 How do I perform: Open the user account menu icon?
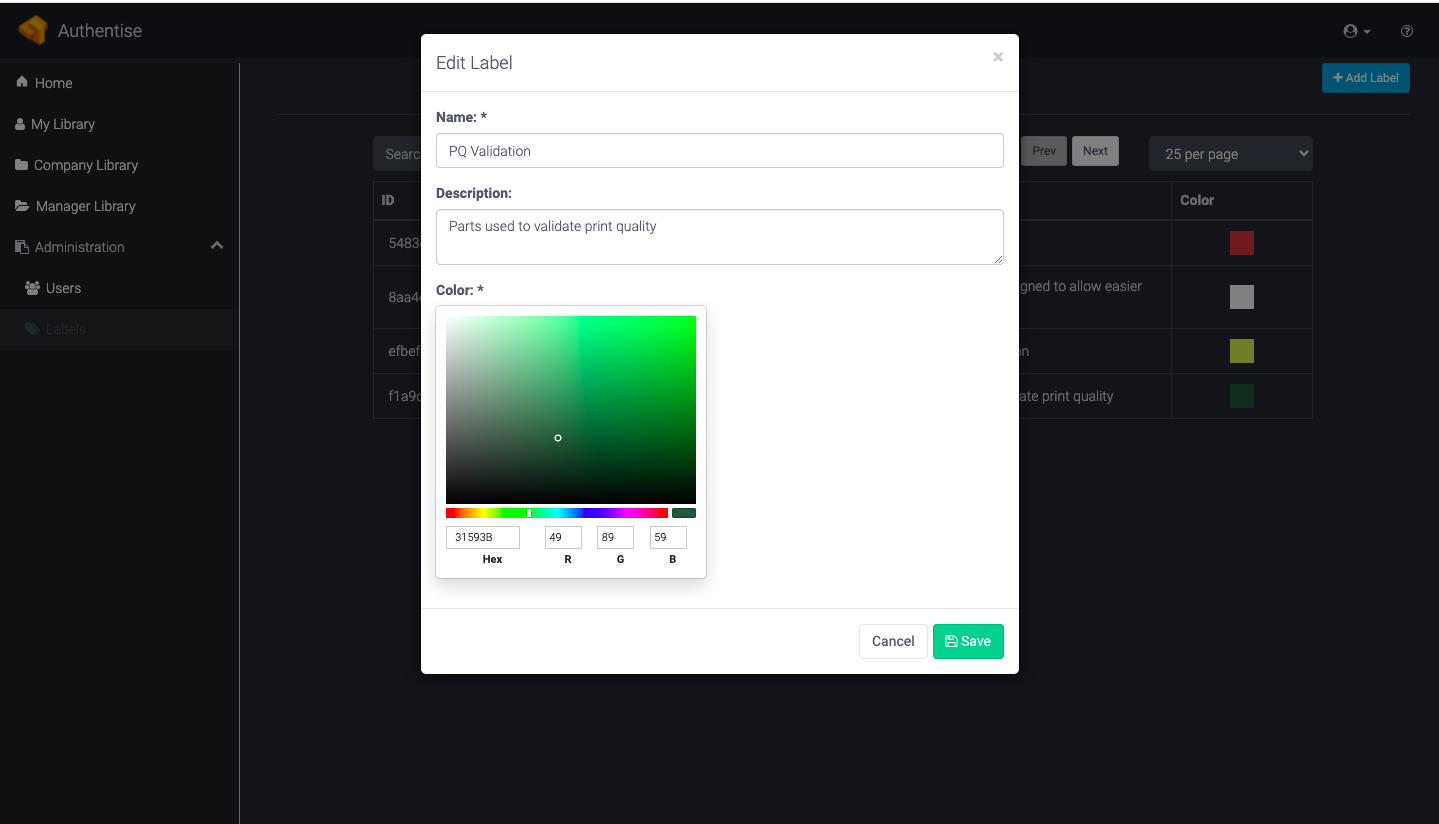1356,32
